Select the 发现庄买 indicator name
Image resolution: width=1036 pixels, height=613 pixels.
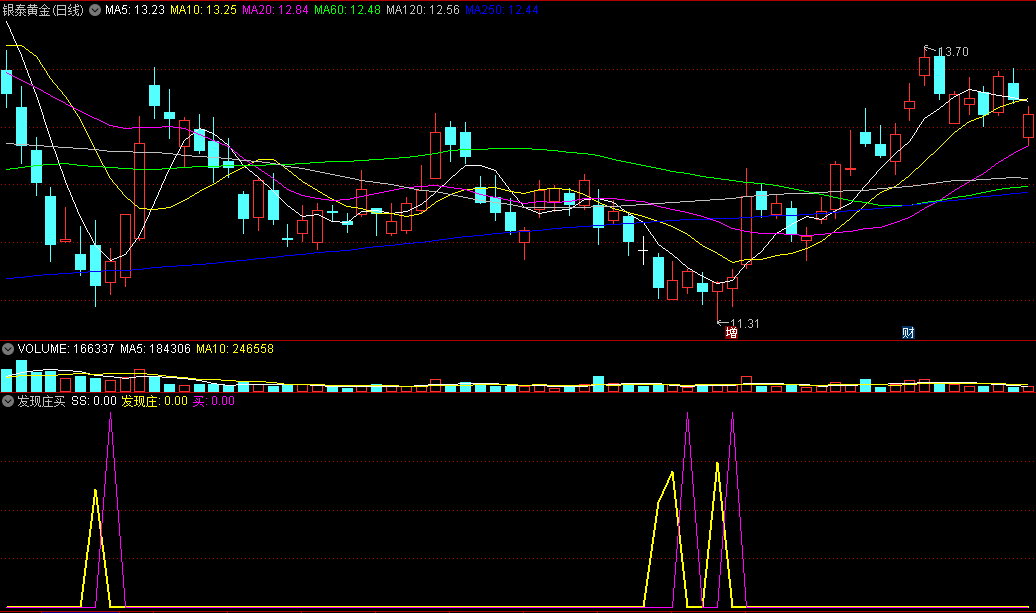tap(42, 401)
